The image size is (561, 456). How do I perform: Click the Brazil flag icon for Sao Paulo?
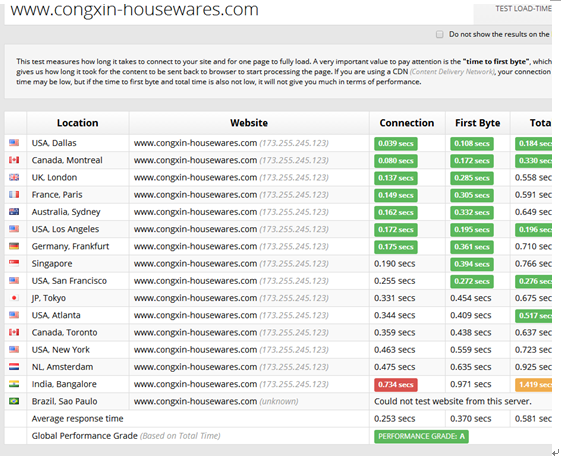(14, 401)
